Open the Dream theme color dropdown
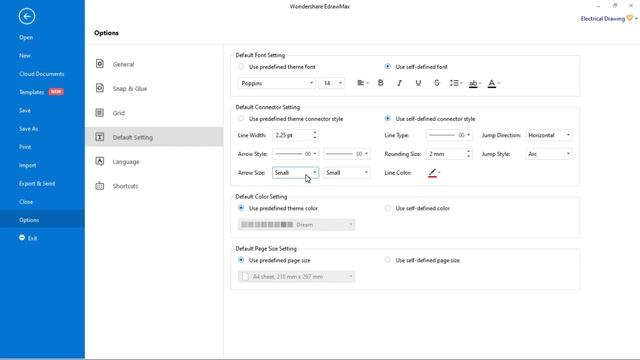This screenshot has height=360, width=640. click(x=296, y=224)
